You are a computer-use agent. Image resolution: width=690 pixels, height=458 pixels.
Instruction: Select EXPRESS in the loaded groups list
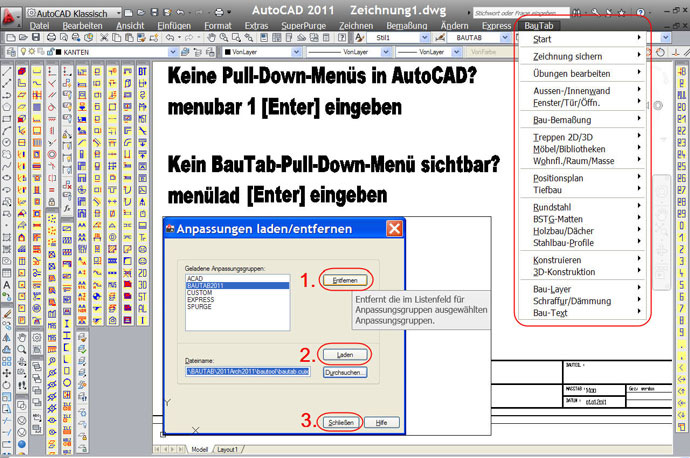237,300
